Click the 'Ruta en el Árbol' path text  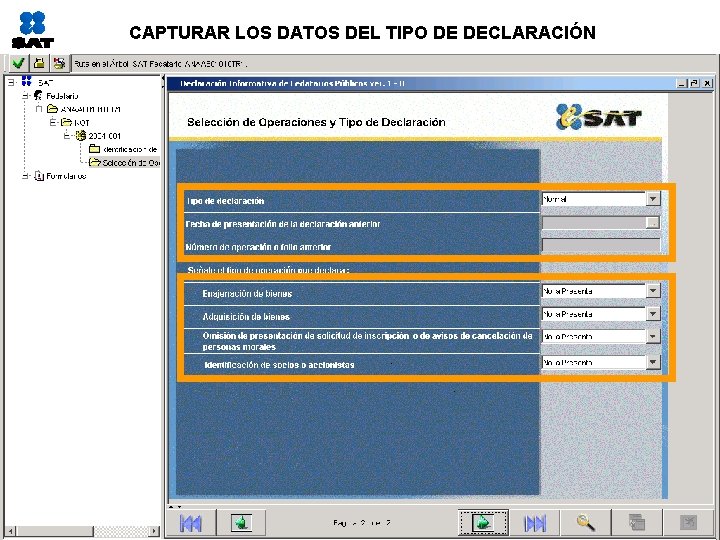point(160,64)
